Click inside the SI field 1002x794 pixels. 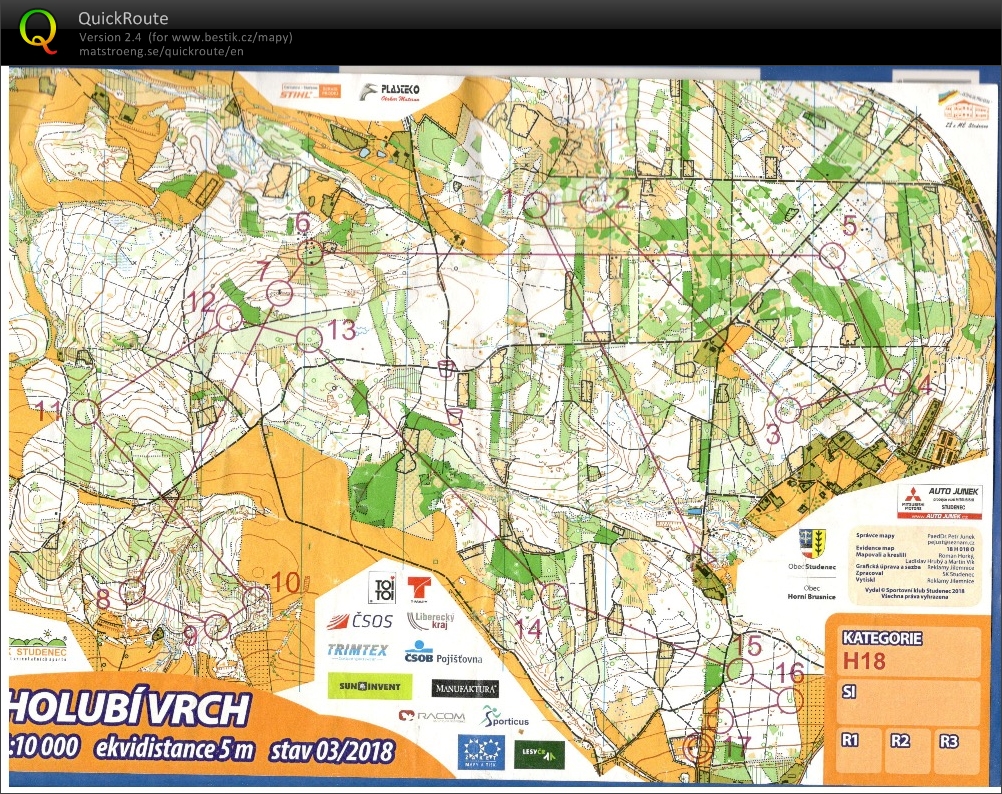[x=906, y=702]
